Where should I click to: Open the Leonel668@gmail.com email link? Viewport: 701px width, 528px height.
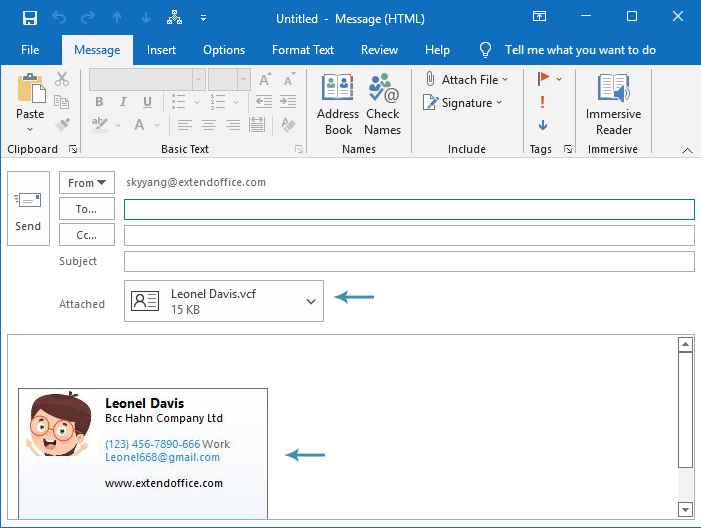pyautogui.click(x=162, y=458)
